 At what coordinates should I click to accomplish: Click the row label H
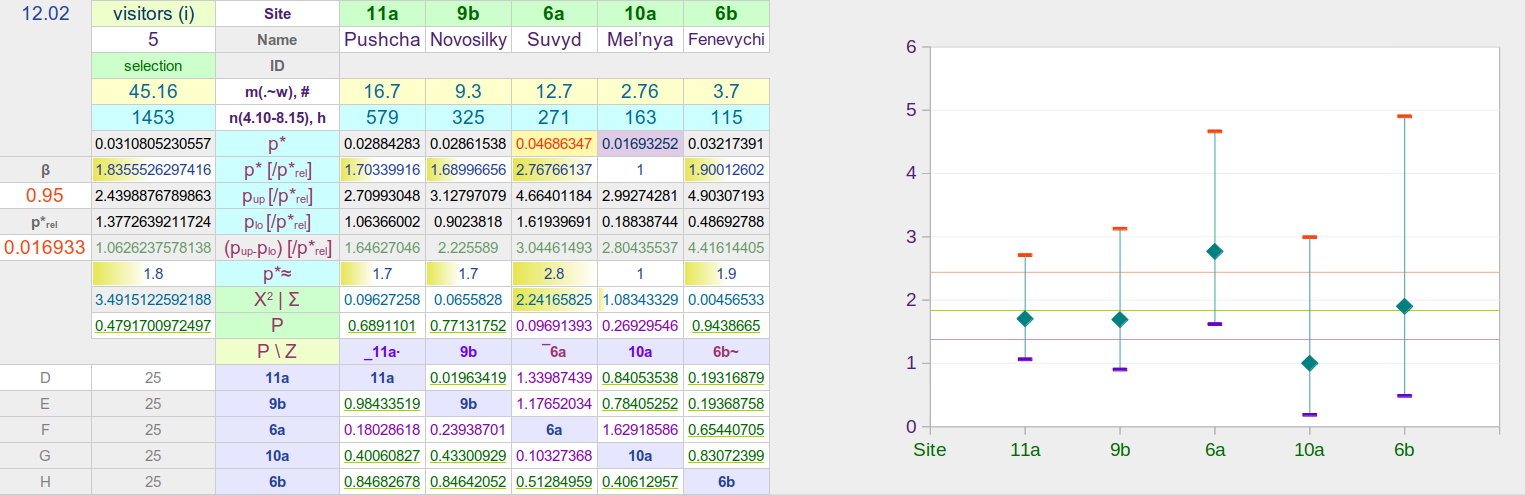45,481
